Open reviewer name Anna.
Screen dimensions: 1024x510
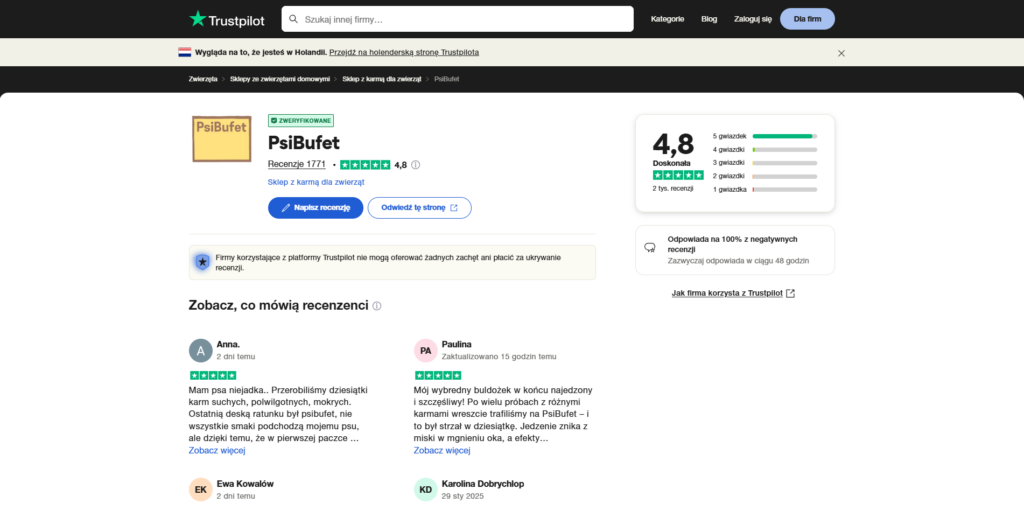228,344
